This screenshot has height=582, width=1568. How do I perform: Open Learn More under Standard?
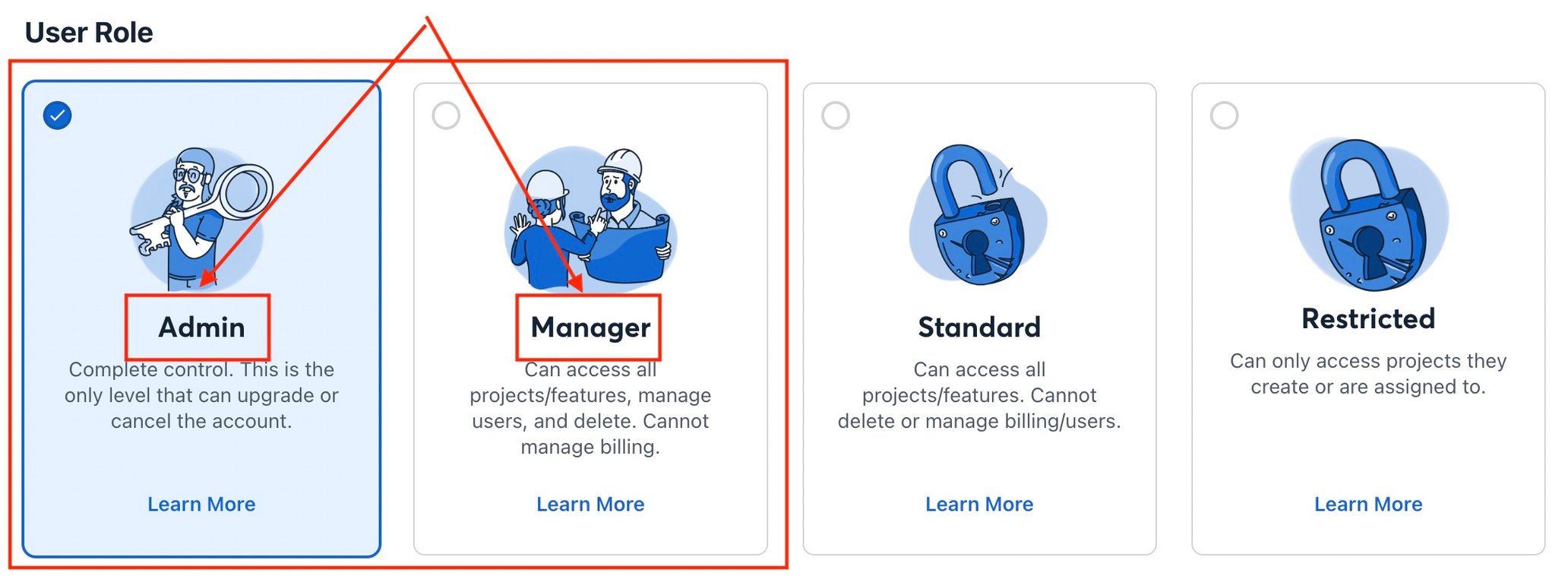(979, 504)
